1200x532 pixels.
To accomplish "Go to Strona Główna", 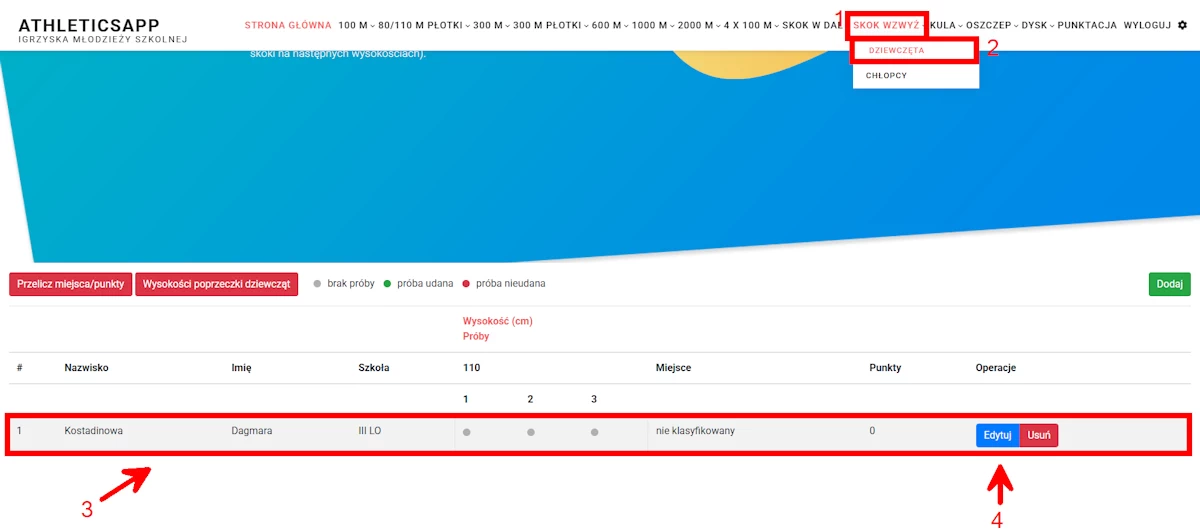I will 288,25.
